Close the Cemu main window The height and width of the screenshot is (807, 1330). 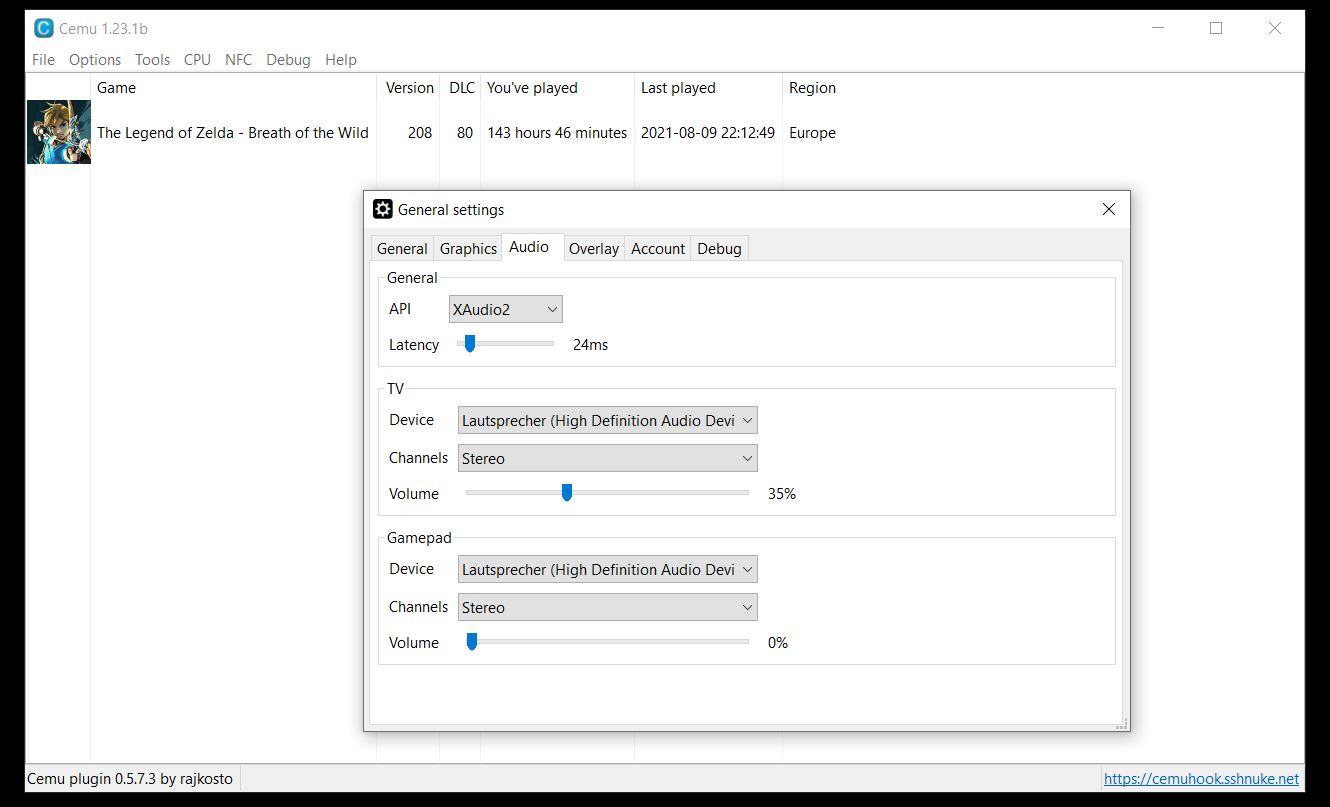click(1275, 28)
